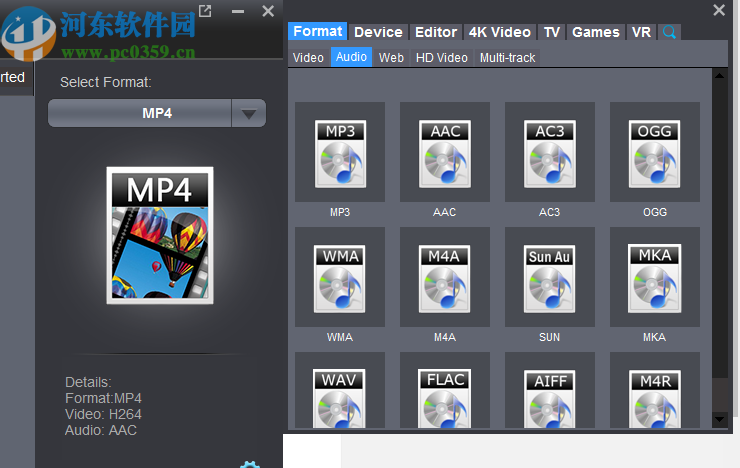Viewport: 740px width, 468px height.
Task: Open settings via the blue gear icon
Action: click(250, 464)
